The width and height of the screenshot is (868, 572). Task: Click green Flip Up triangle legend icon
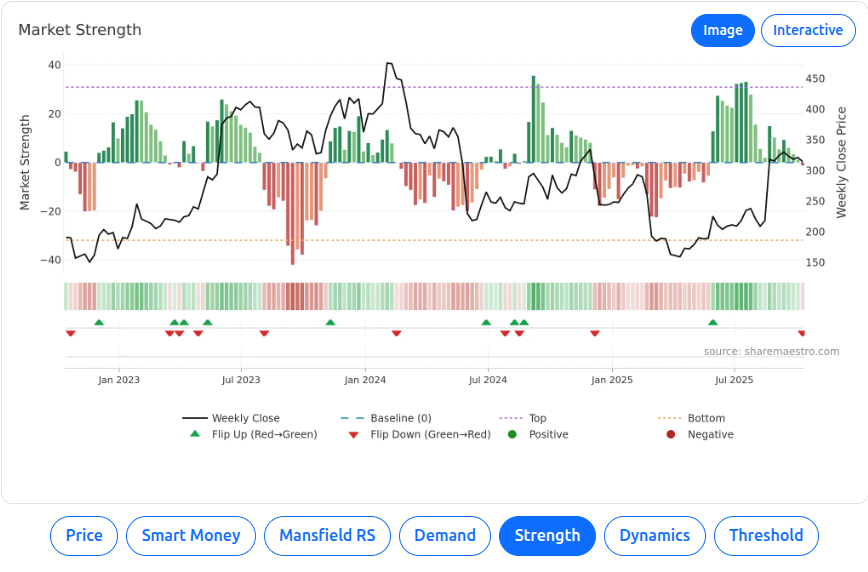coord(195,434)
